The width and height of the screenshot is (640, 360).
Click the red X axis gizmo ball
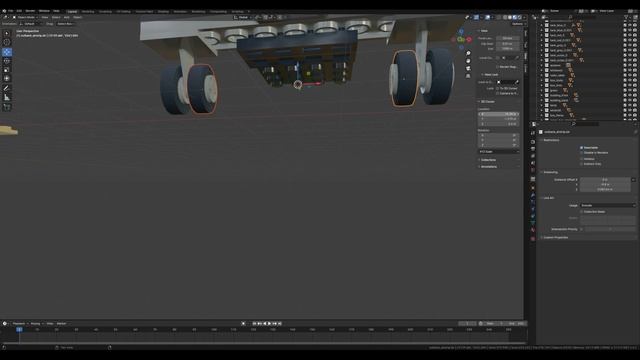[x=469, y=40]
